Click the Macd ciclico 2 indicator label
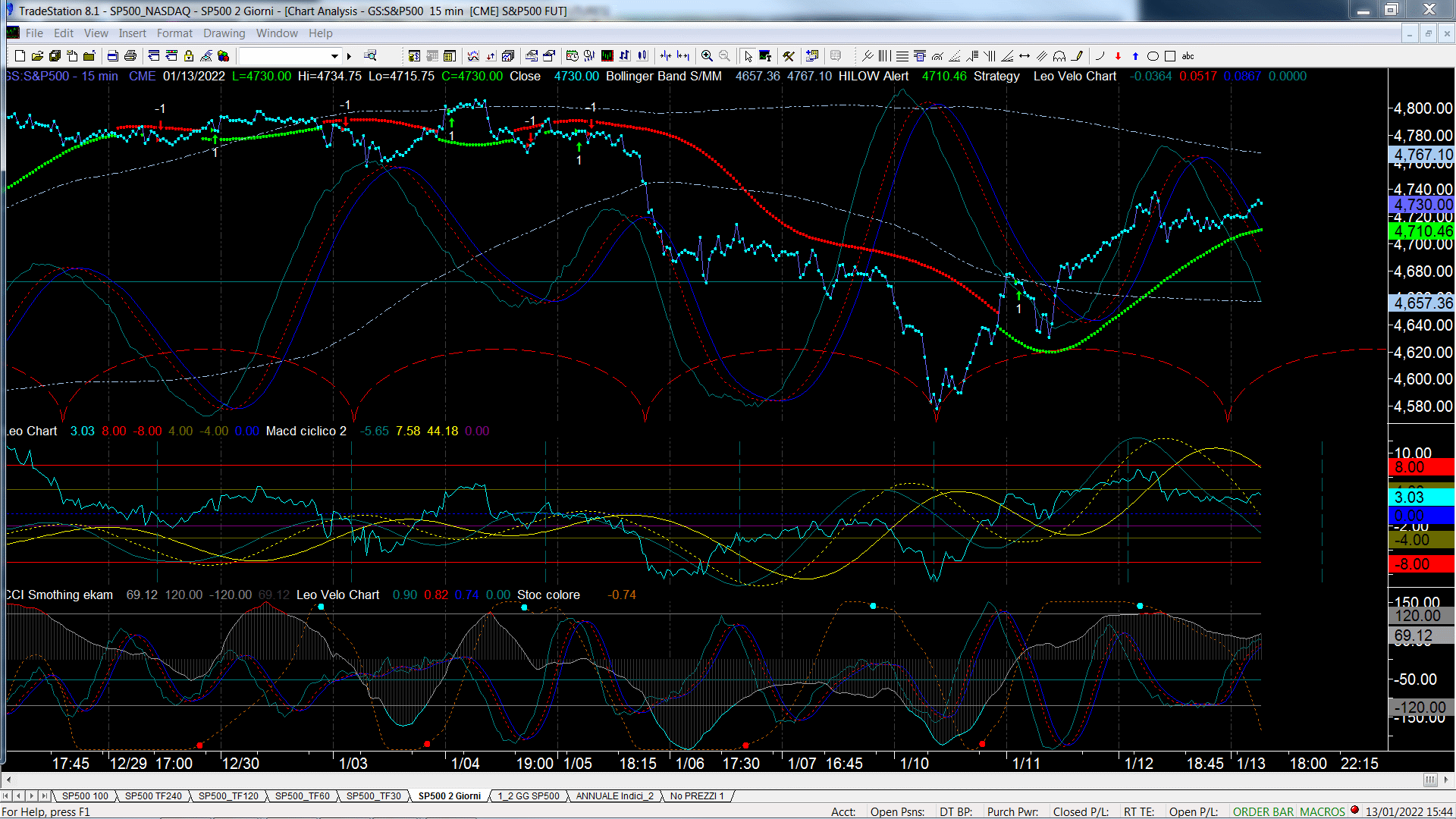Image resolution: width=1456 pixels, height=819 pixels. tap(306, 431)
